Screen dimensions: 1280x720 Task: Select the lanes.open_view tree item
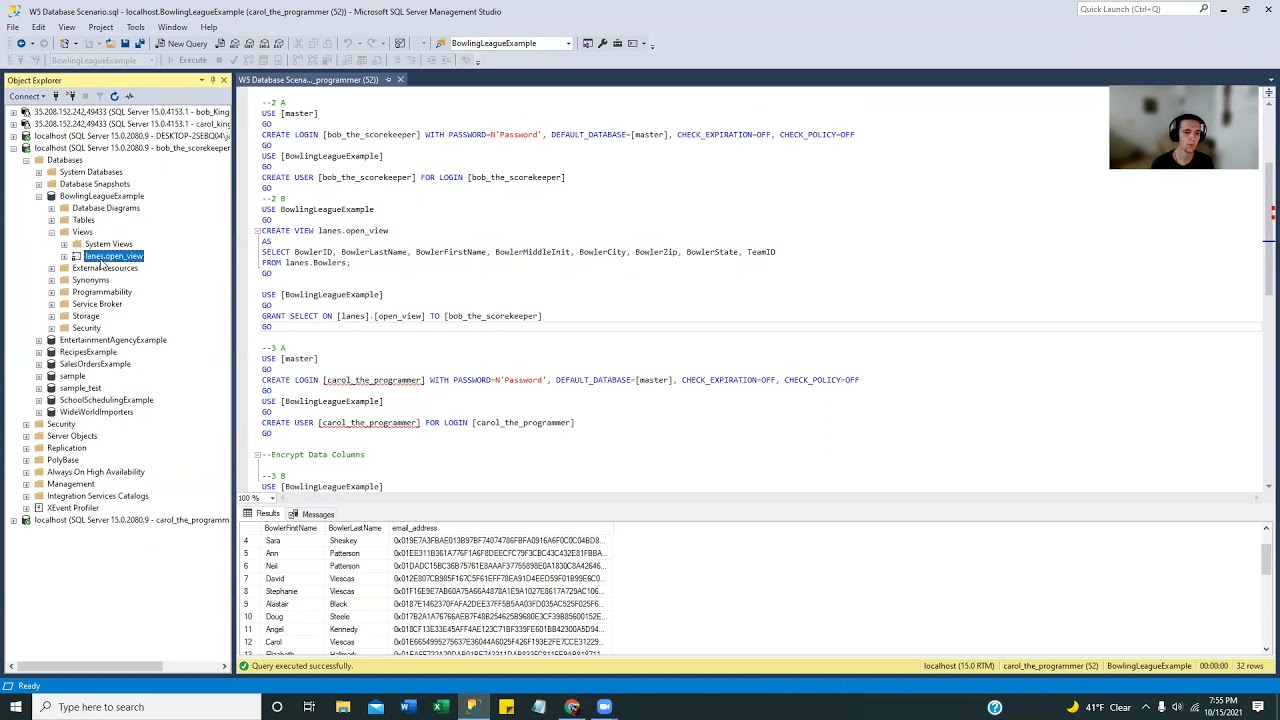tap(114, 256)
